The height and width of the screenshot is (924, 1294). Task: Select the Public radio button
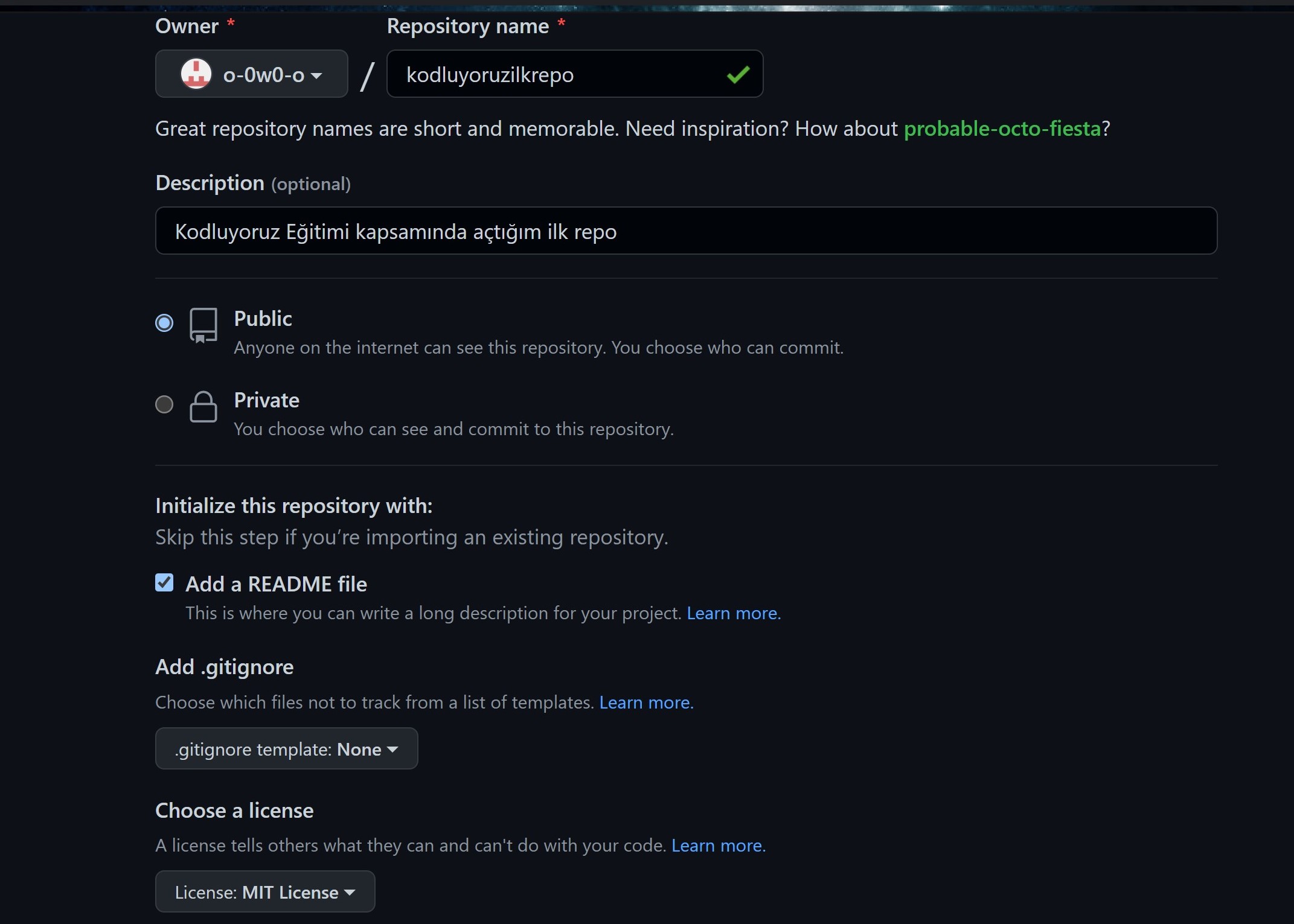pos(164,323)
